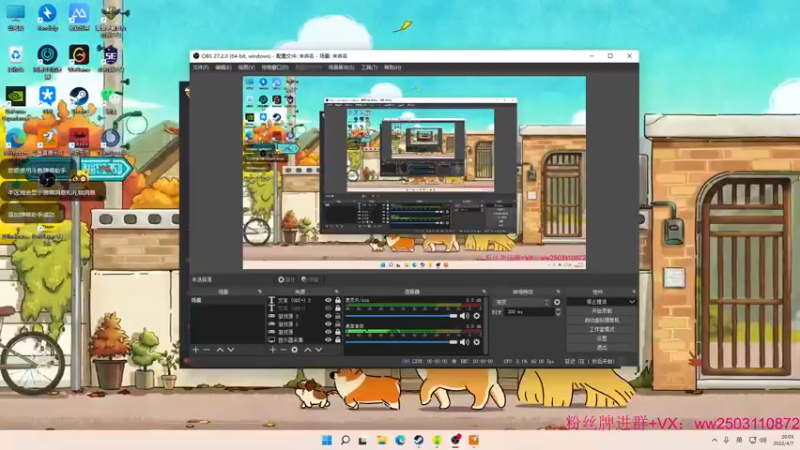Open File Explorer from the taskbar
The width and height of the screenshot is (800, 450).
click(382, 440)
